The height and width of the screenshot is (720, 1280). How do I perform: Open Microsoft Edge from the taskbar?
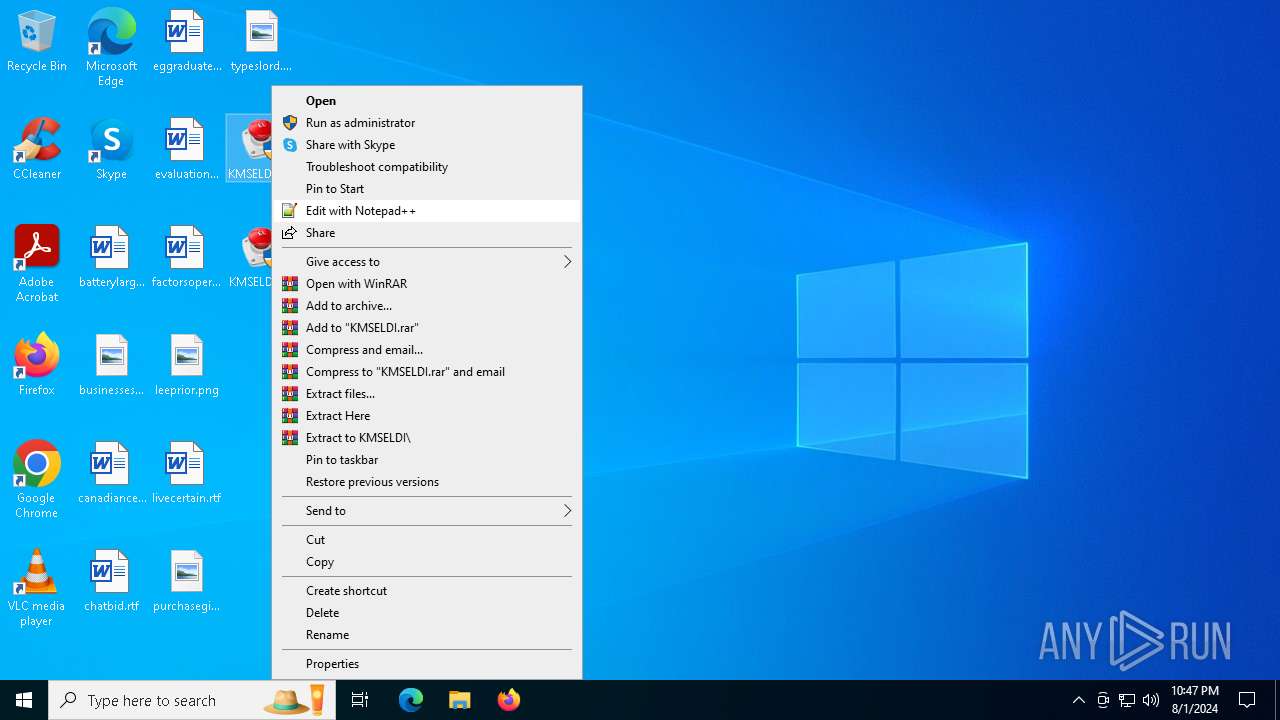(411, 700)
